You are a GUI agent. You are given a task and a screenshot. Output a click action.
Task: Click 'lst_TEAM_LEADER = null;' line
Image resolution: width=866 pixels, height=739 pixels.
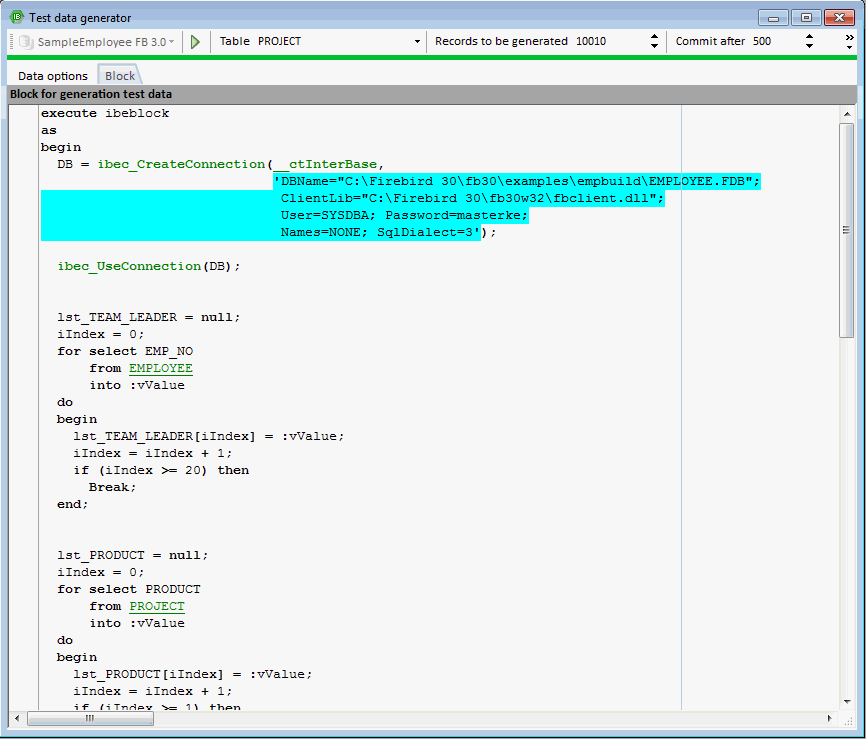pyautogui.click(x=149, y=318)
